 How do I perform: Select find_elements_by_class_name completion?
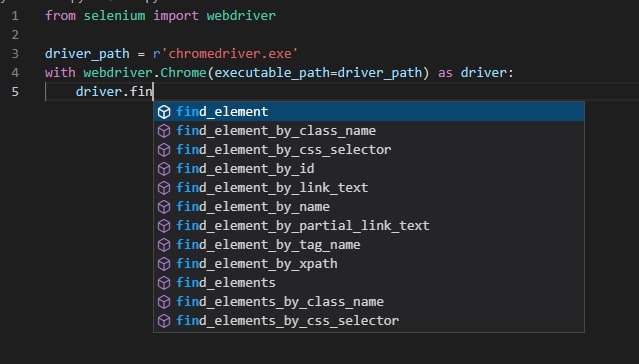(x=369, y=302)
